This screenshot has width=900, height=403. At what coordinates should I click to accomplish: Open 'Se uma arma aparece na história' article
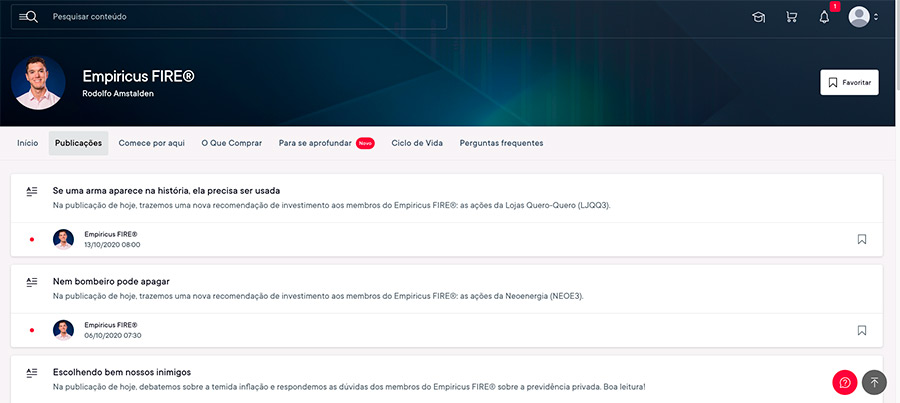[166, 190]
